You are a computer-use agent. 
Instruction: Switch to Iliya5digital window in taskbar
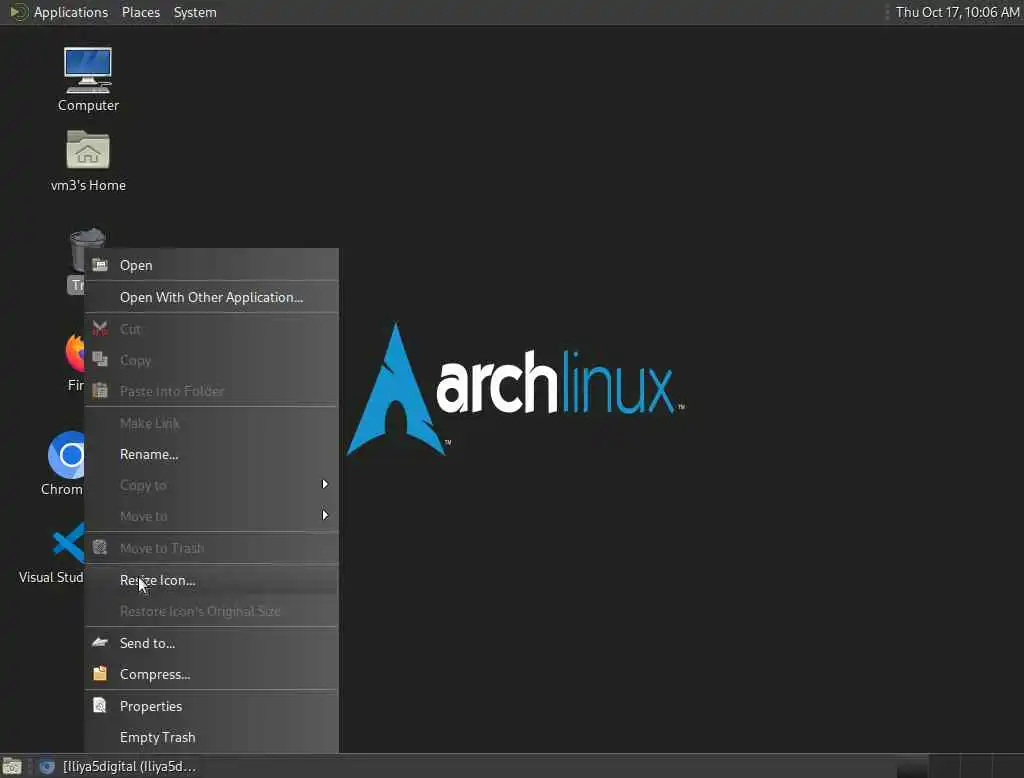[129, 766]
